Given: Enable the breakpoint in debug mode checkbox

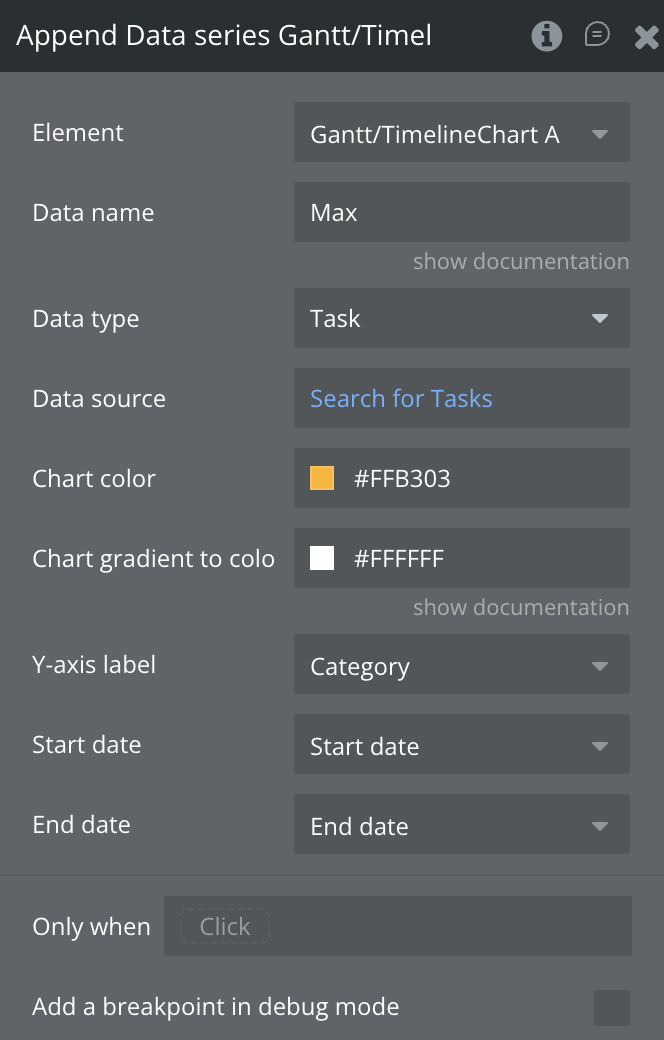Looking at the screenshot, I should 611,1007.
